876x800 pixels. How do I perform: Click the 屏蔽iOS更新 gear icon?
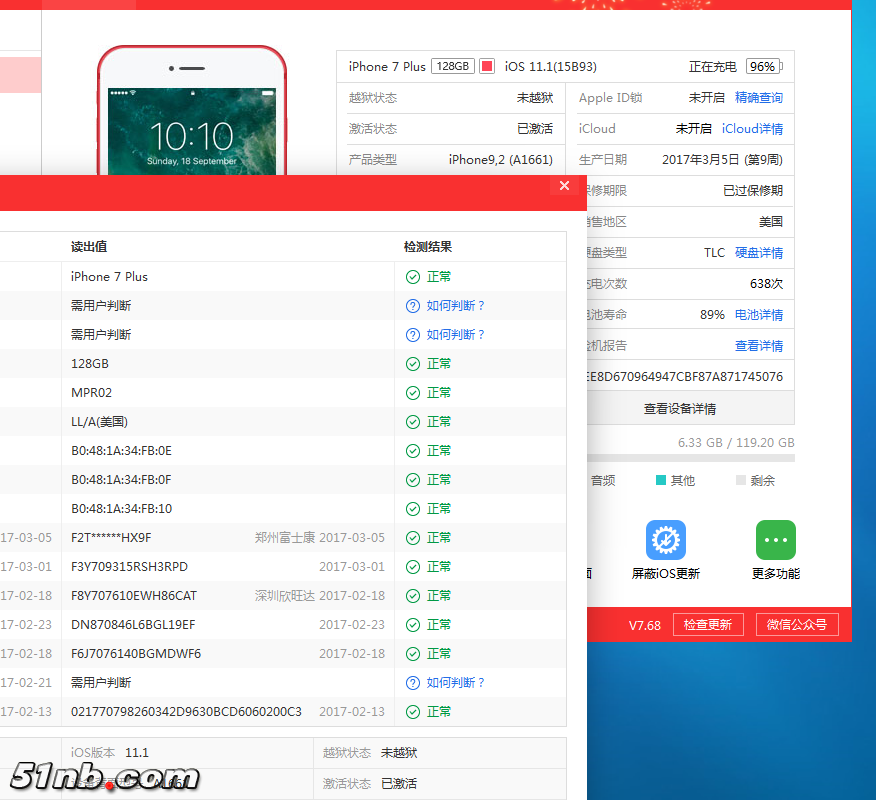[665, 540]
